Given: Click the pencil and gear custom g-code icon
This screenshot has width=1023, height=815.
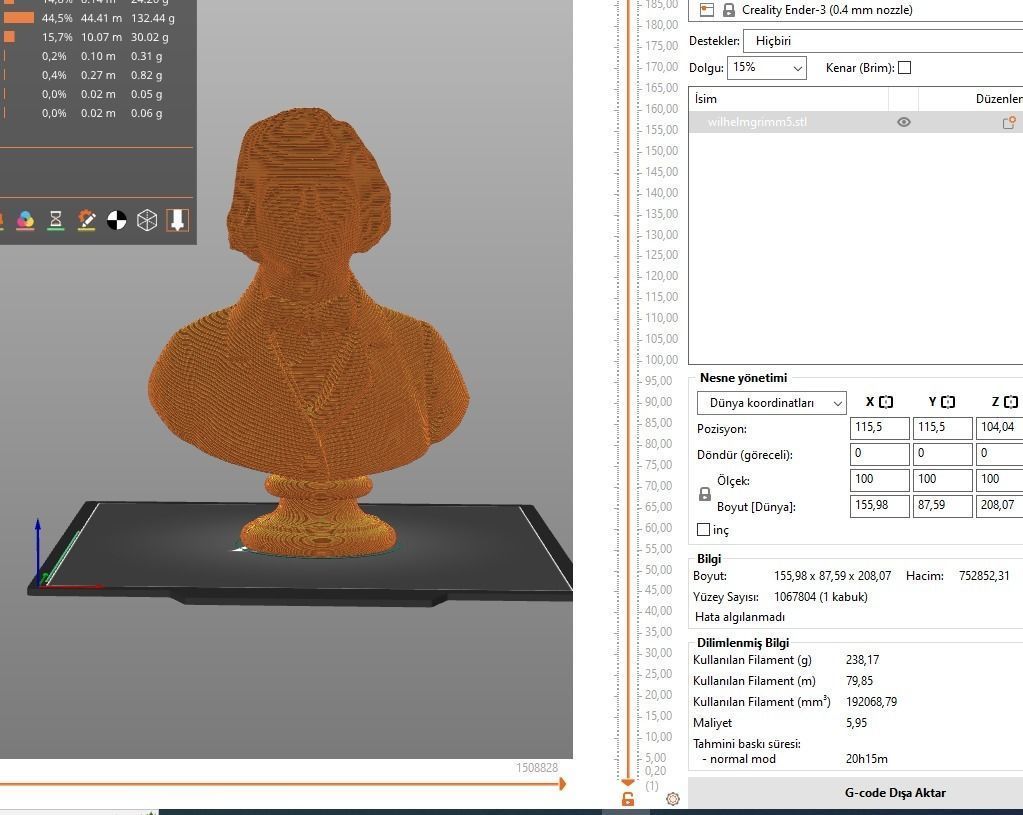Looking at the screenshot, I should [x=86, y=221].
